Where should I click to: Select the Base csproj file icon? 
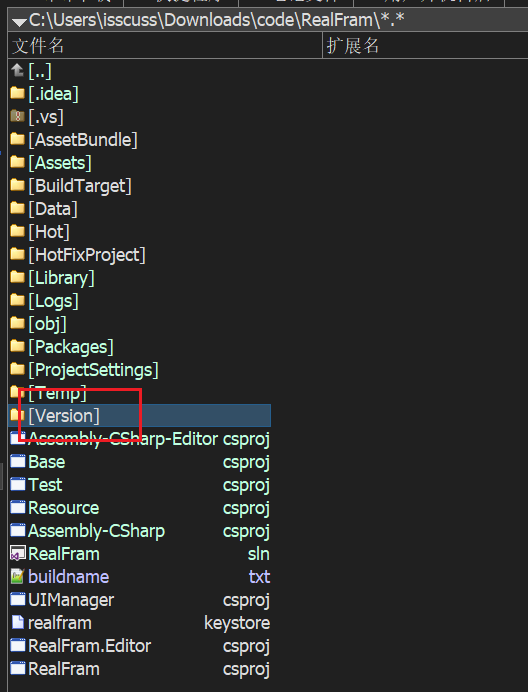coord(18,462)
